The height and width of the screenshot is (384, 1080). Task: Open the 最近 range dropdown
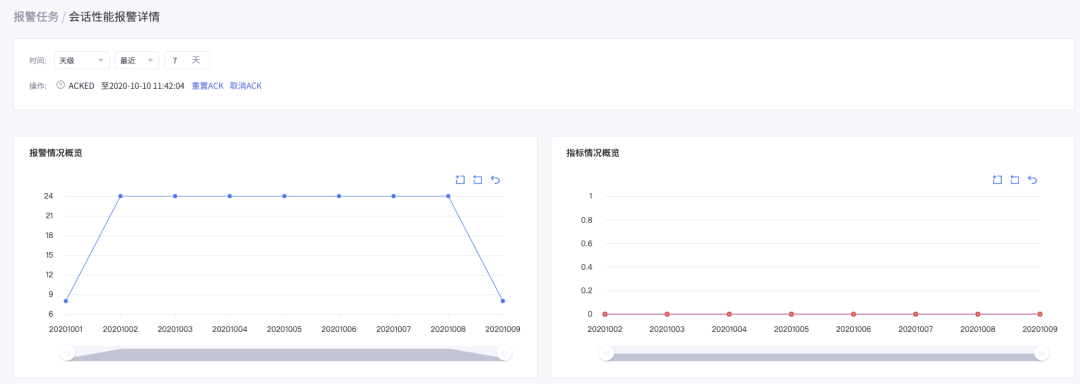click(137, 61)
